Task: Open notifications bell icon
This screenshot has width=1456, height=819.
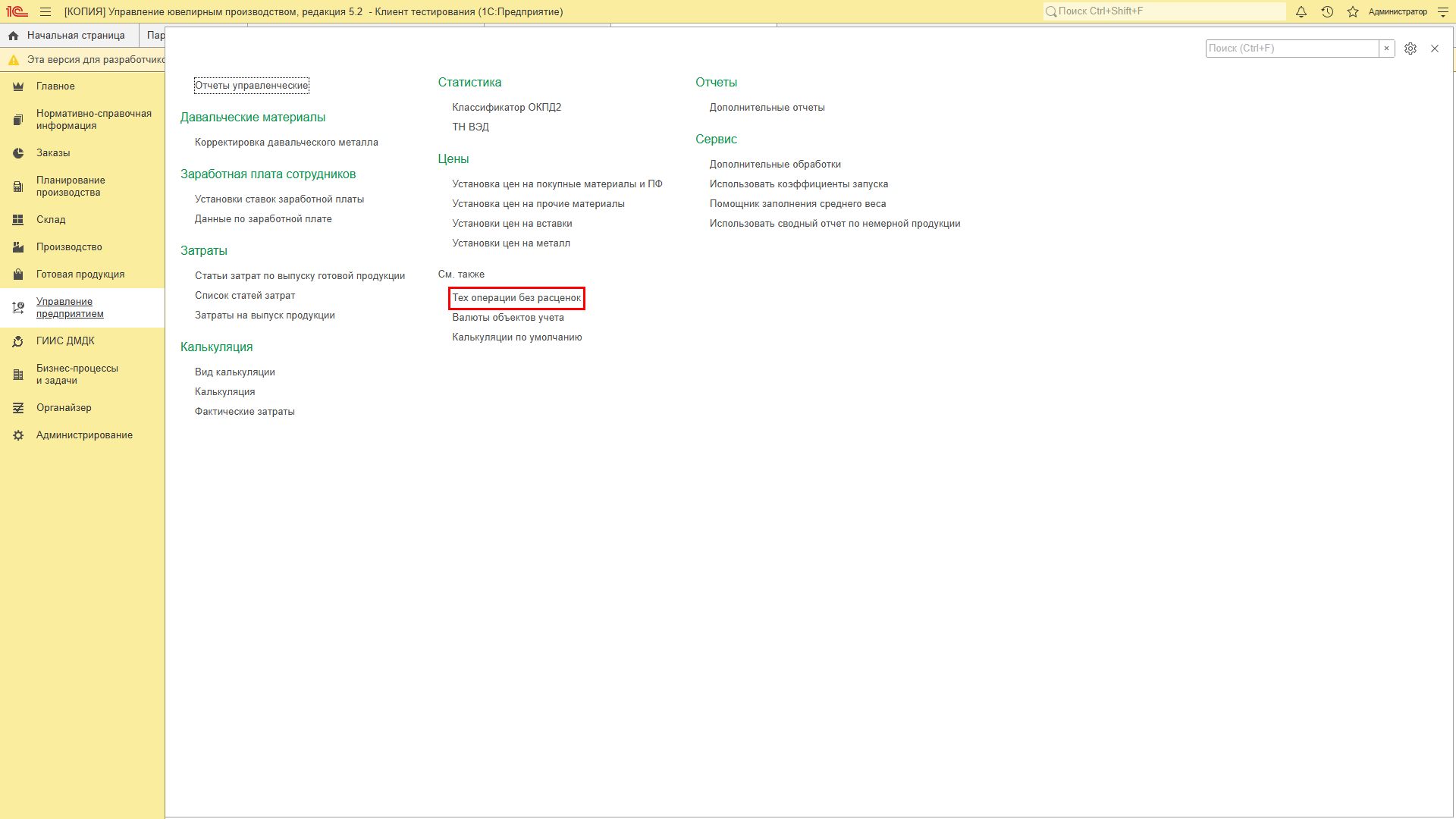Action: click(1301, 11)
